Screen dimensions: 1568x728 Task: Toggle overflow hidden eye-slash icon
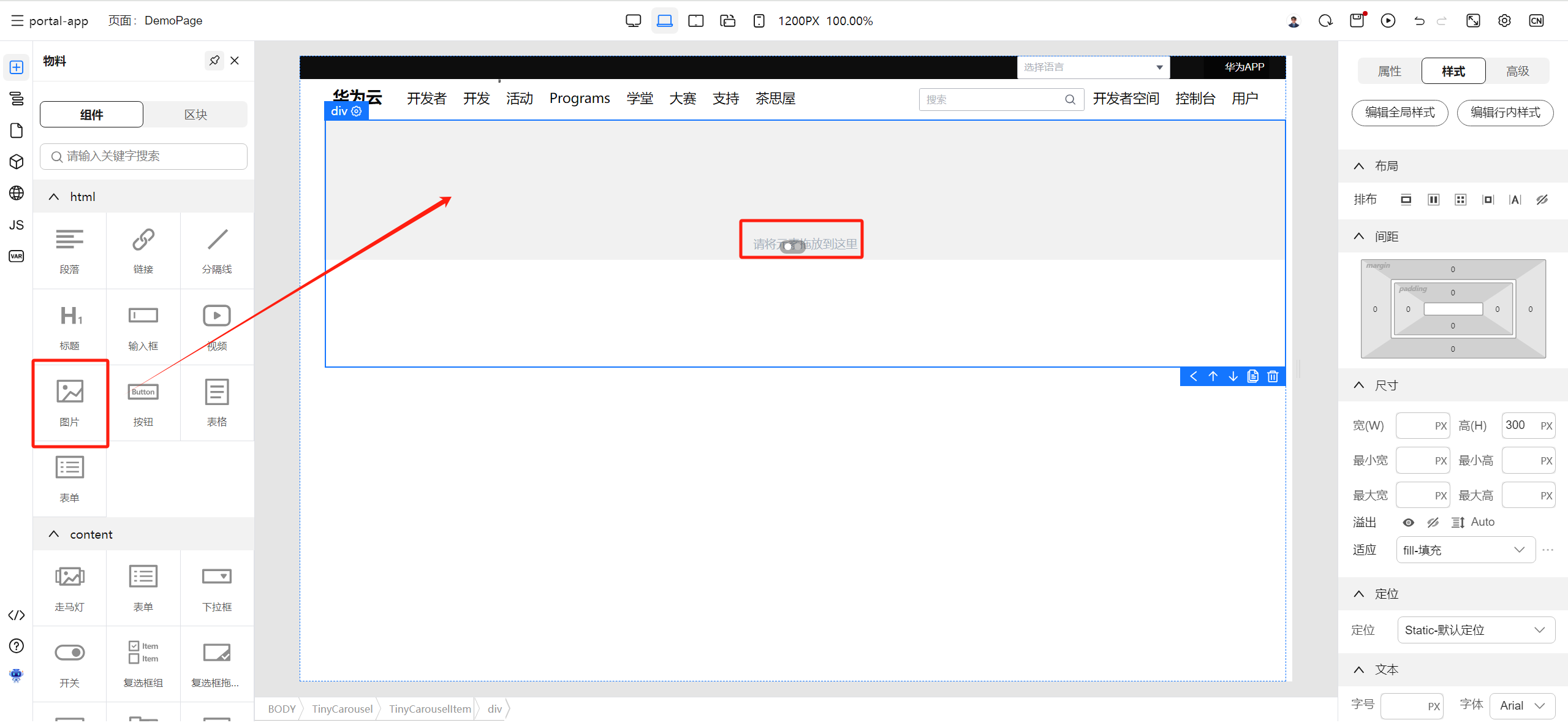pyautogui.click(x=1433, y=522)
